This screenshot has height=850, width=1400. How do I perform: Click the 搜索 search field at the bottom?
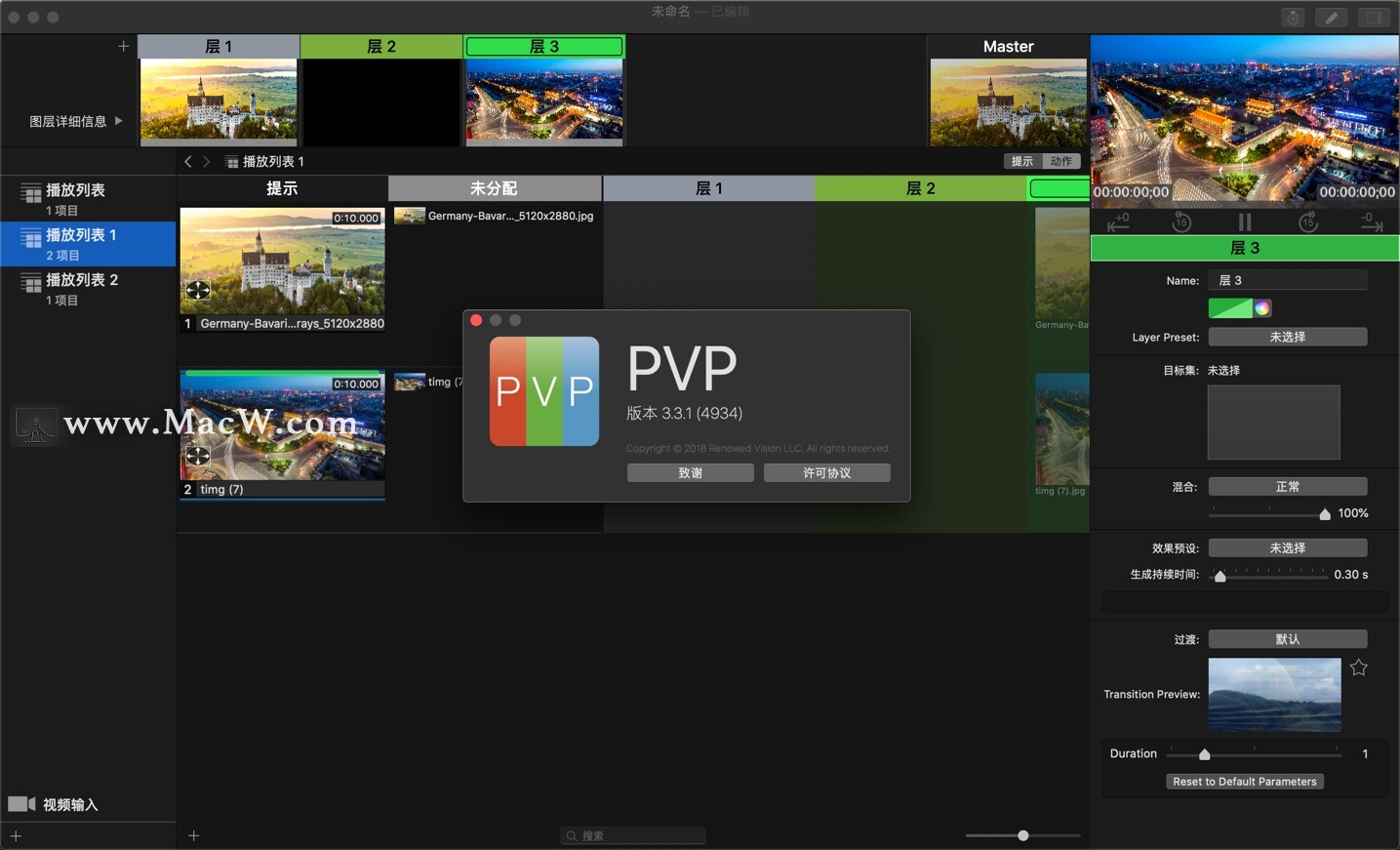(632, 835)
